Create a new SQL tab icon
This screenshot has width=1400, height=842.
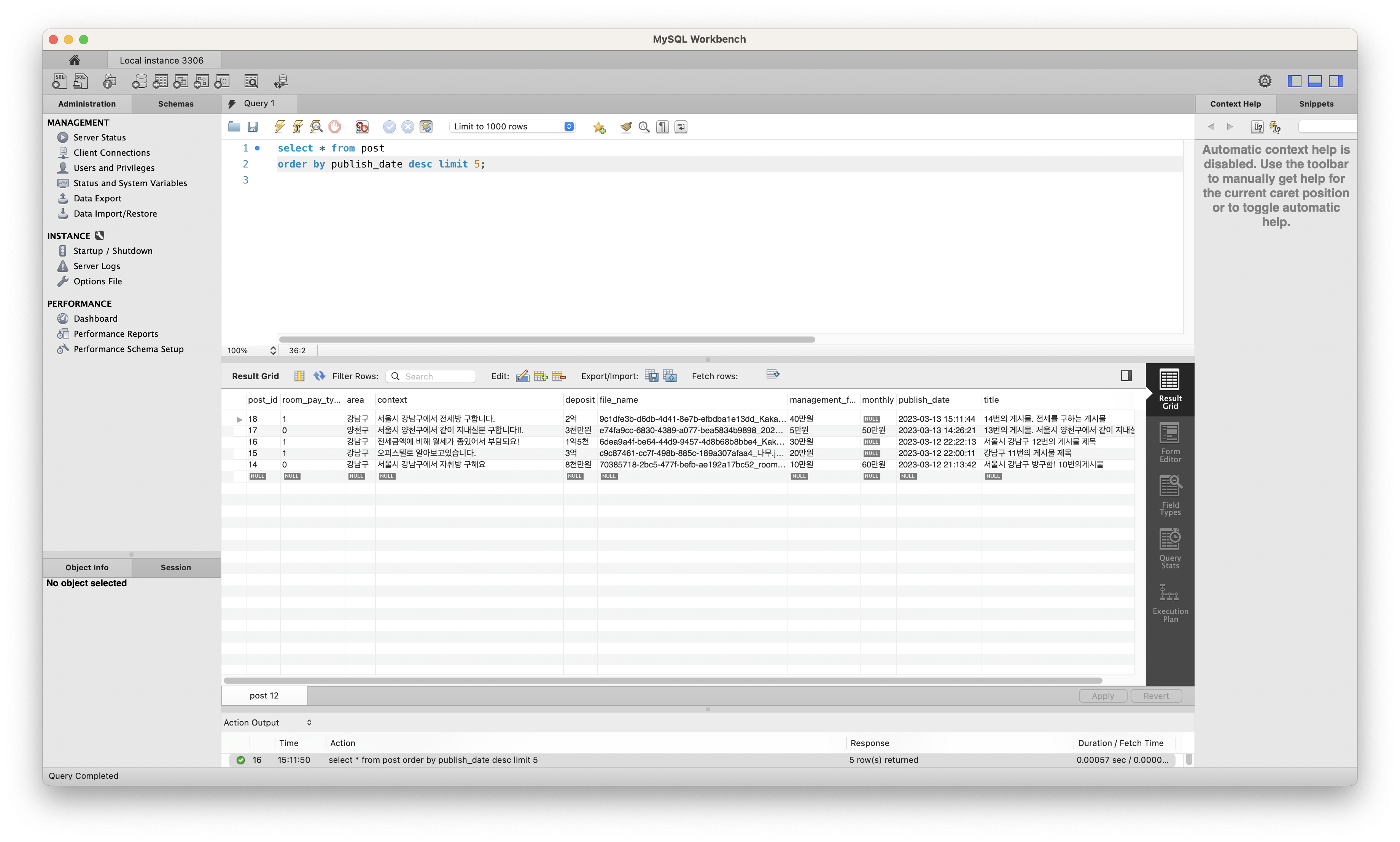tap(60, 81)
